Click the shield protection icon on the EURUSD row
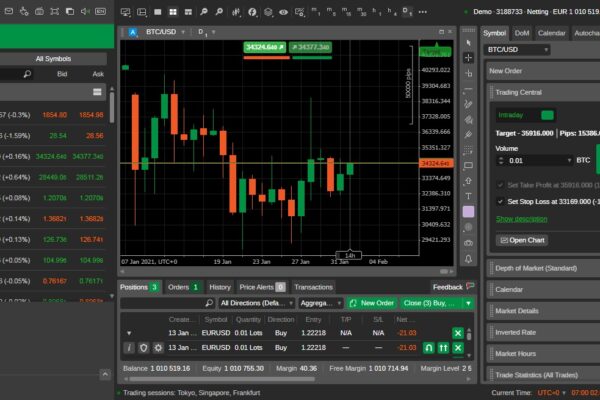 tap(143, 348)
